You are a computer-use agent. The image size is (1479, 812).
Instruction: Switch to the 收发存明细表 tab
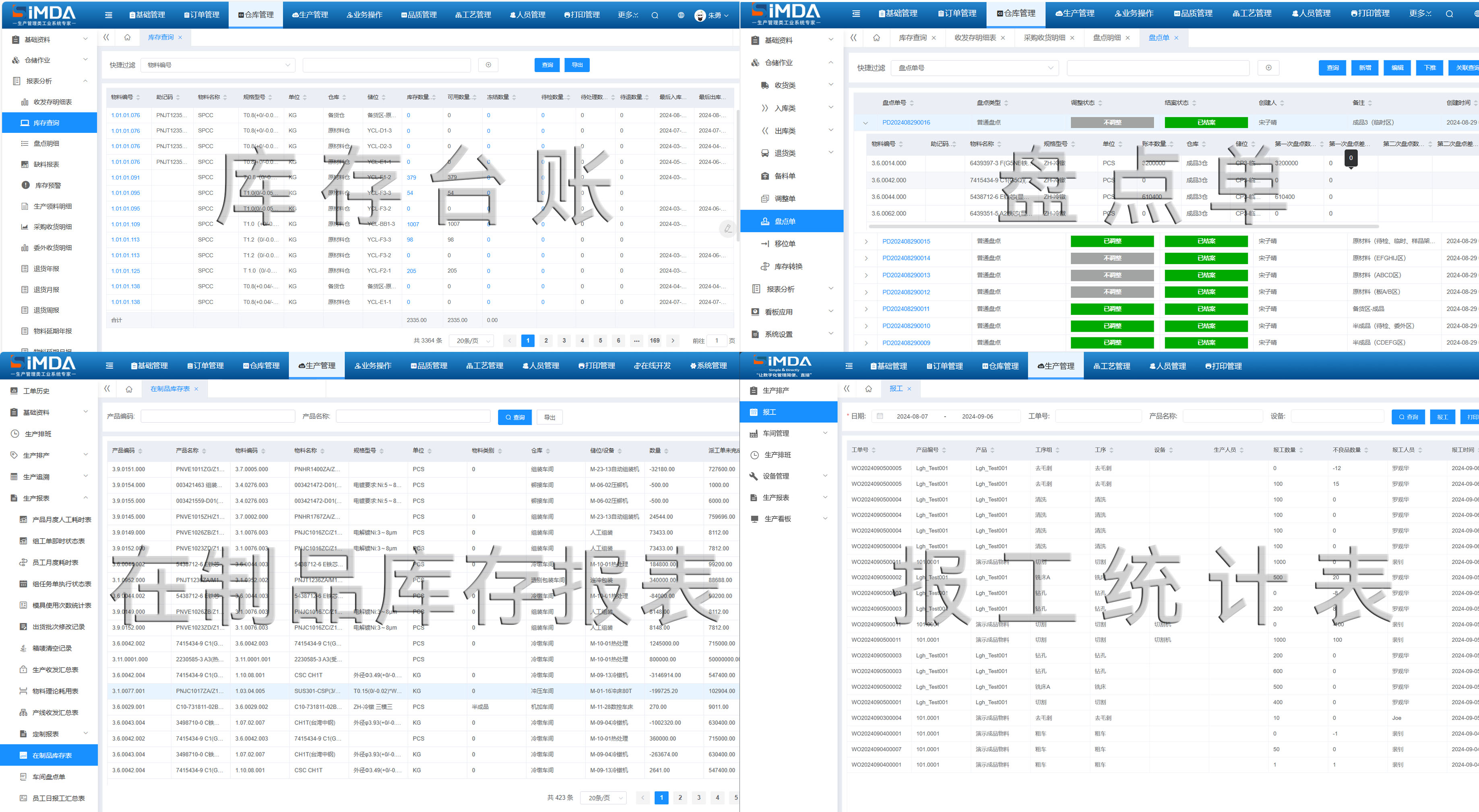[x=974, y=38]
